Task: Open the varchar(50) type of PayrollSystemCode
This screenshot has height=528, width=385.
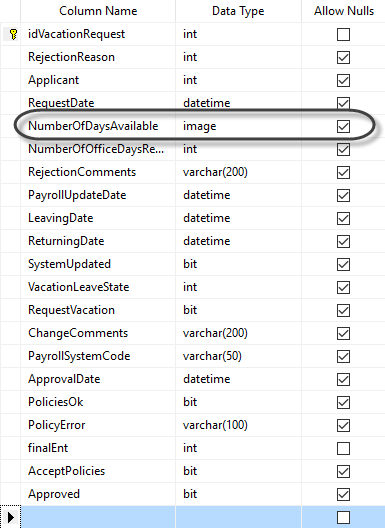Action: [238, 356]
